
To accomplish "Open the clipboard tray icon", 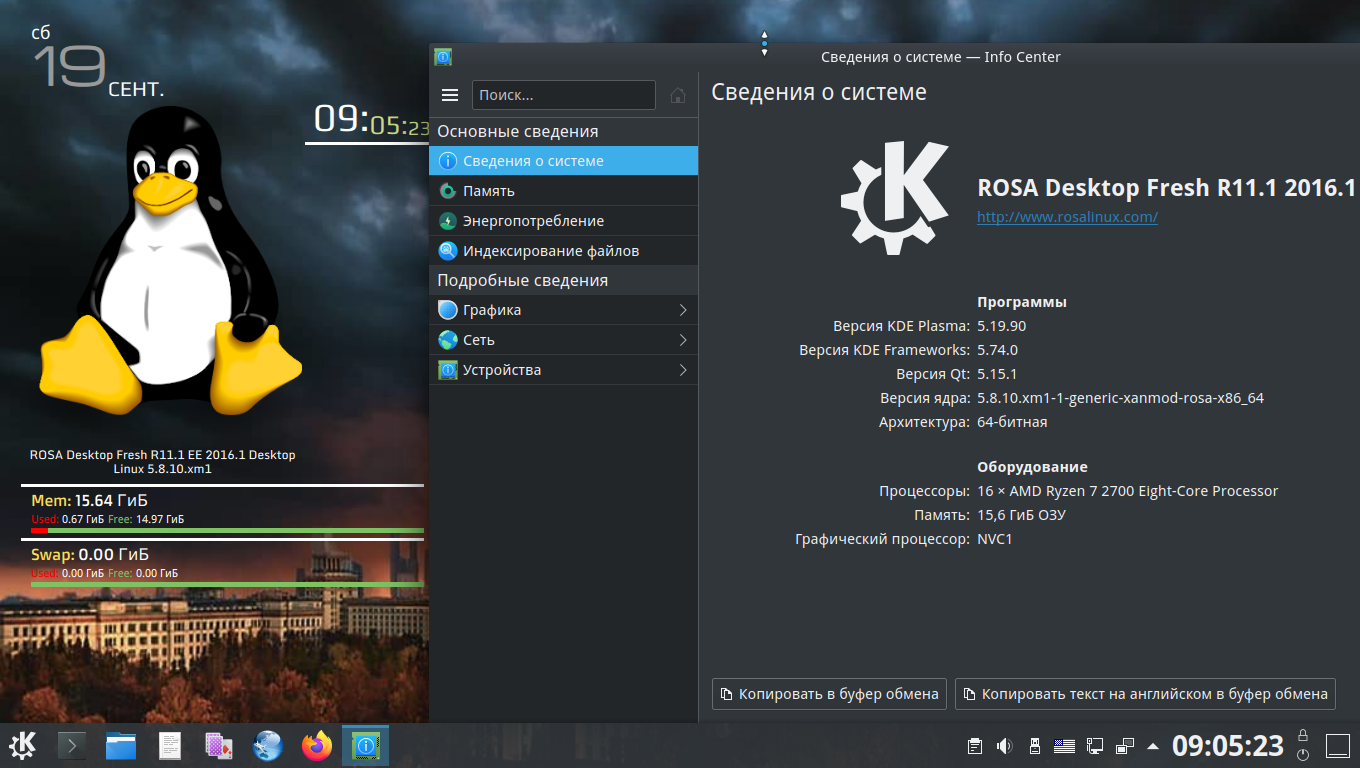I will click(x=975, y=746).
